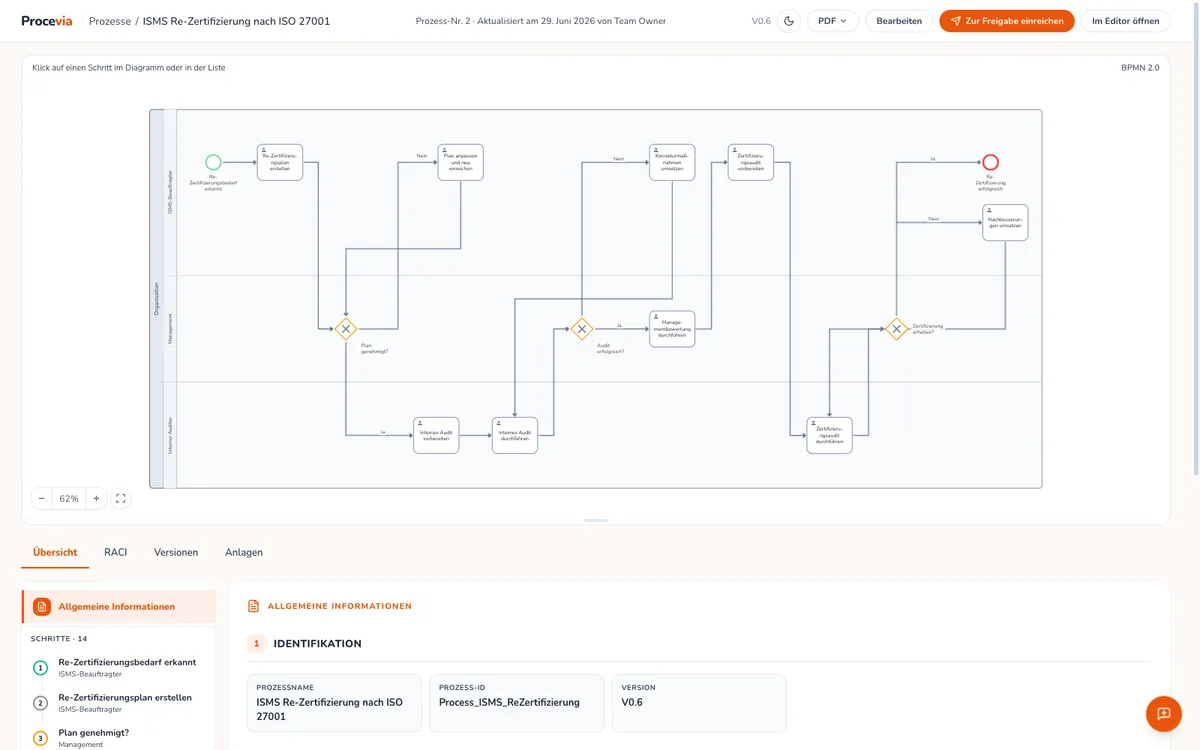Click the V0.6 version label in header
1200x750 pixels.
pyautogui.click(x=761, y=21)
